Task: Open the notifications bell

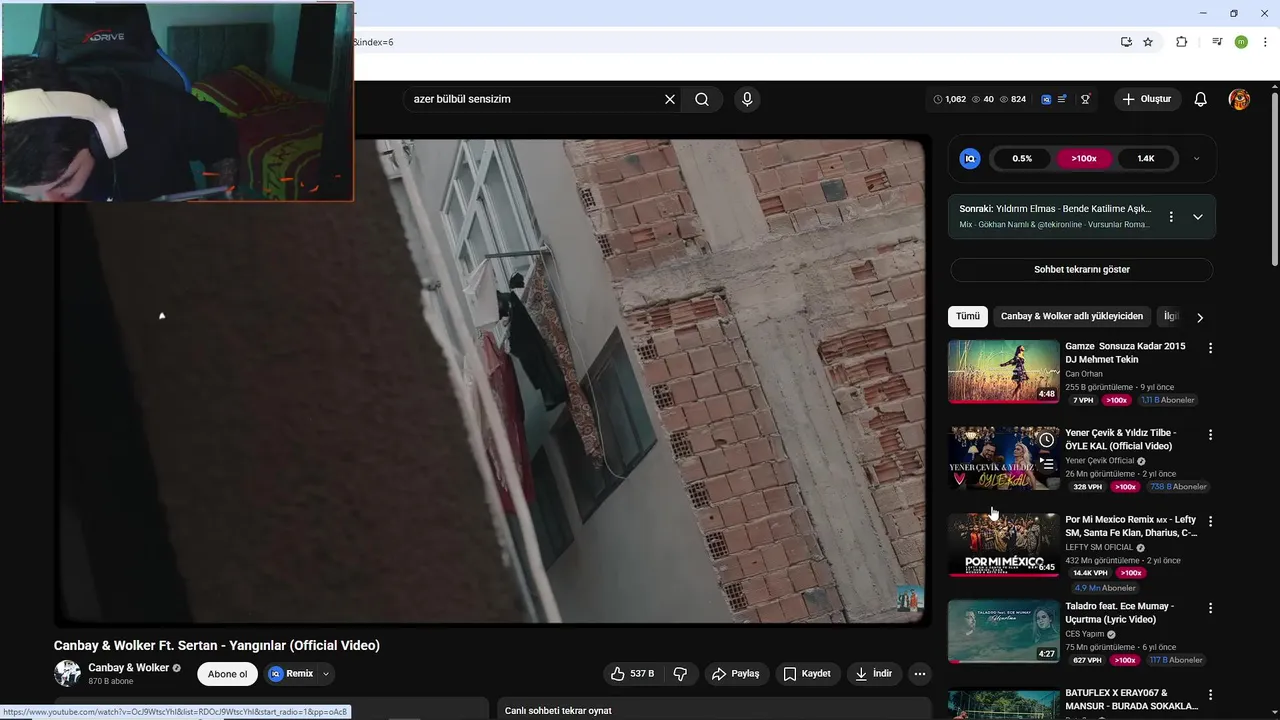Action: coord(1201,99)
